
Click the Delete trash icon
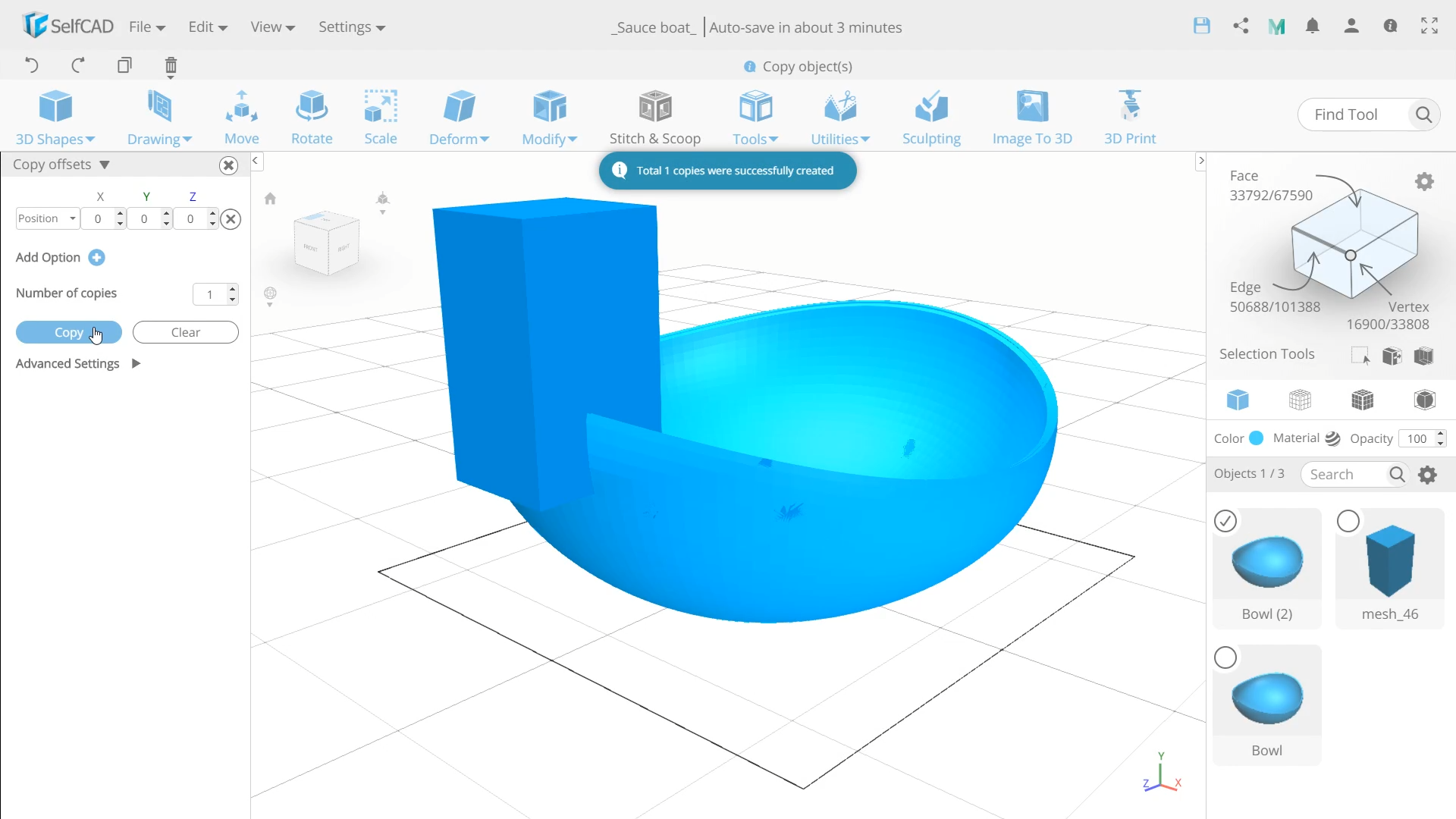point(171,67)
